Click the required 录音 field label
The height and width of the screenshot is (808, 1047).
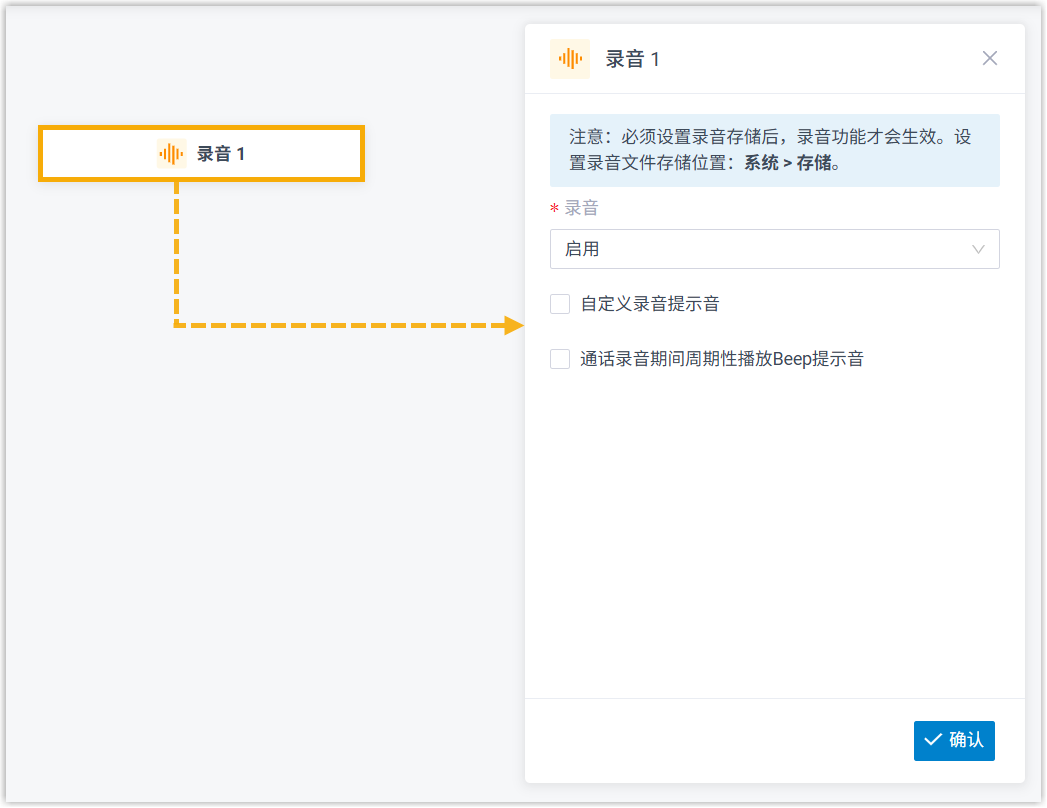(x=581, y=208)
